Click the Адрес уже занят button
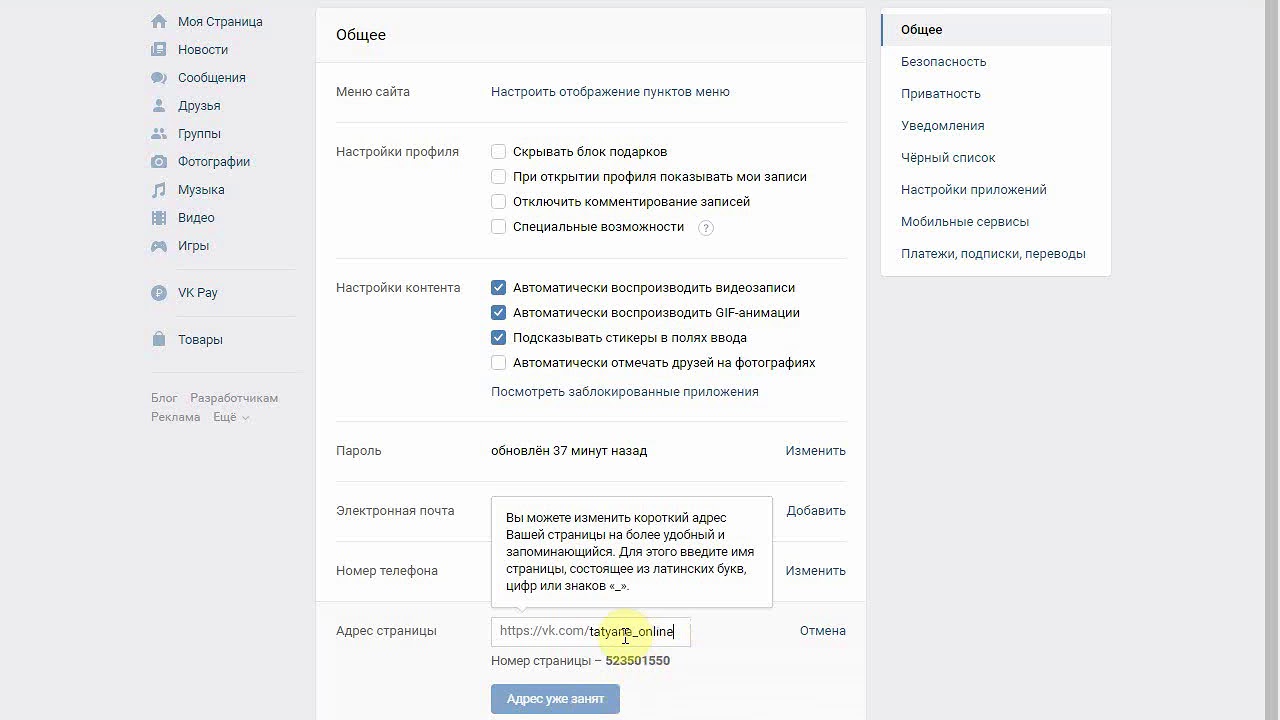This screenshot has height=720, width=1280. [555, 699]
